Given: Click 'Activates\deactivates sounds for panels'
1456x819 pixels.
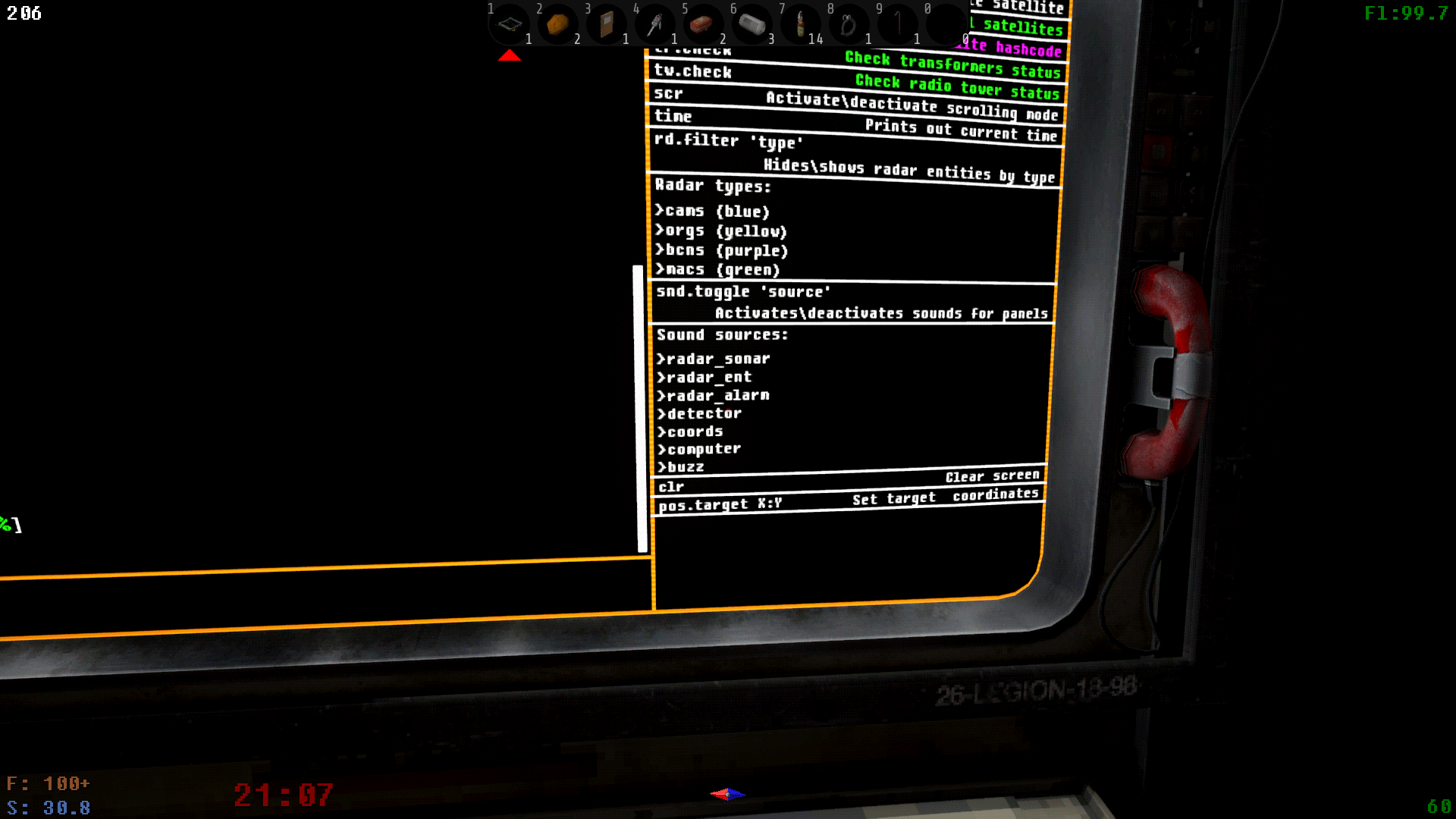Looking at the screenshot, I should pos(881,312).
